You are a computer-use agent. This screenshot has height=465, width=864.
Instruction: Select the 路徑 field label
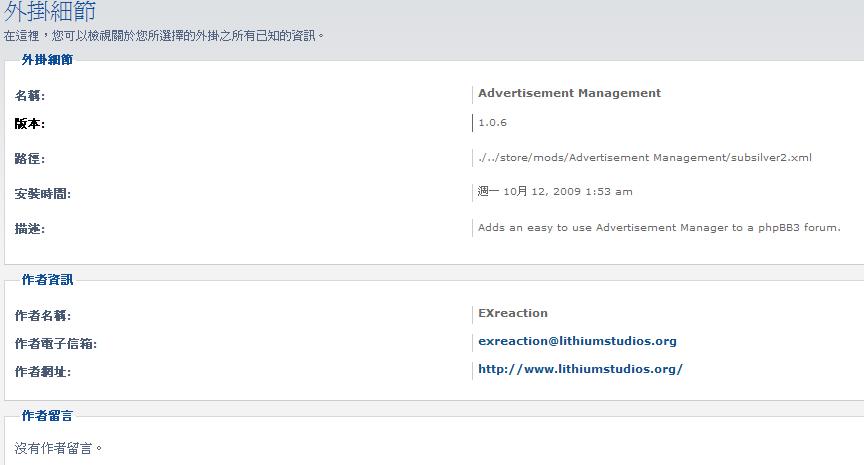(x=30, y=159)
